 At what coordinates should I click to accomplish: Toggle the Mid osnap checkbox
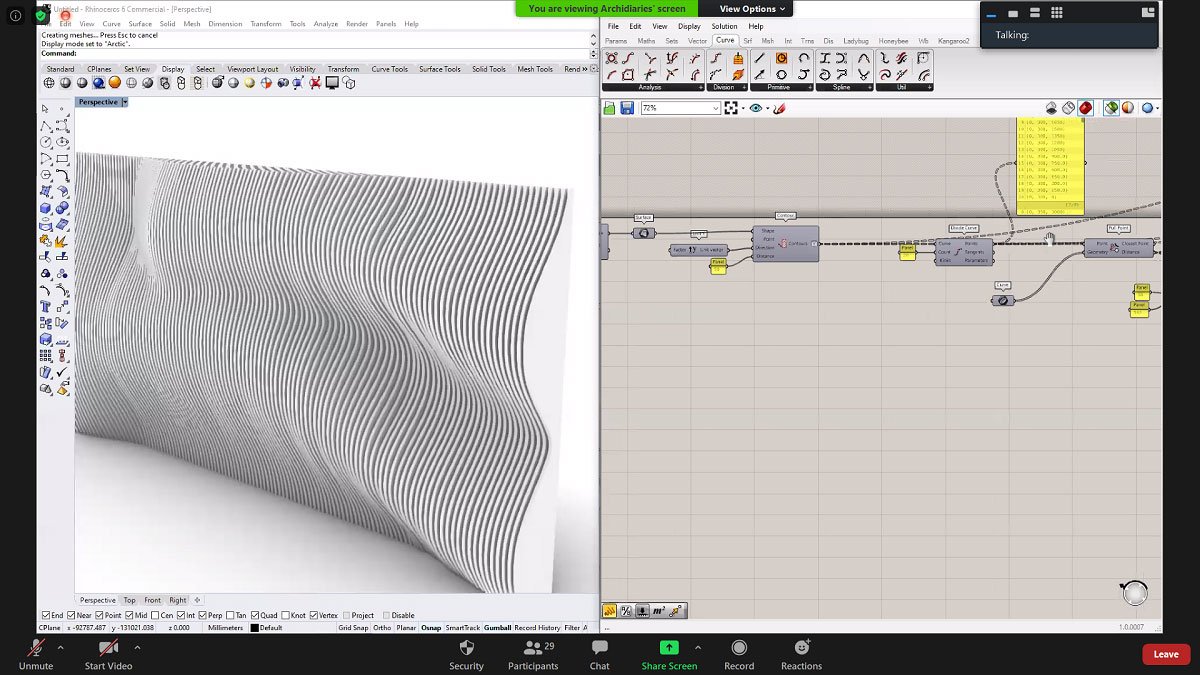[131, 616]
